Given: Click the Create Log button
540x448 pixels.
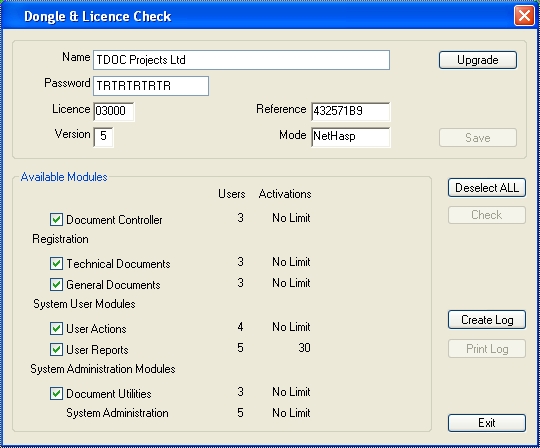Looking at the screenshot, I should 487,320.
